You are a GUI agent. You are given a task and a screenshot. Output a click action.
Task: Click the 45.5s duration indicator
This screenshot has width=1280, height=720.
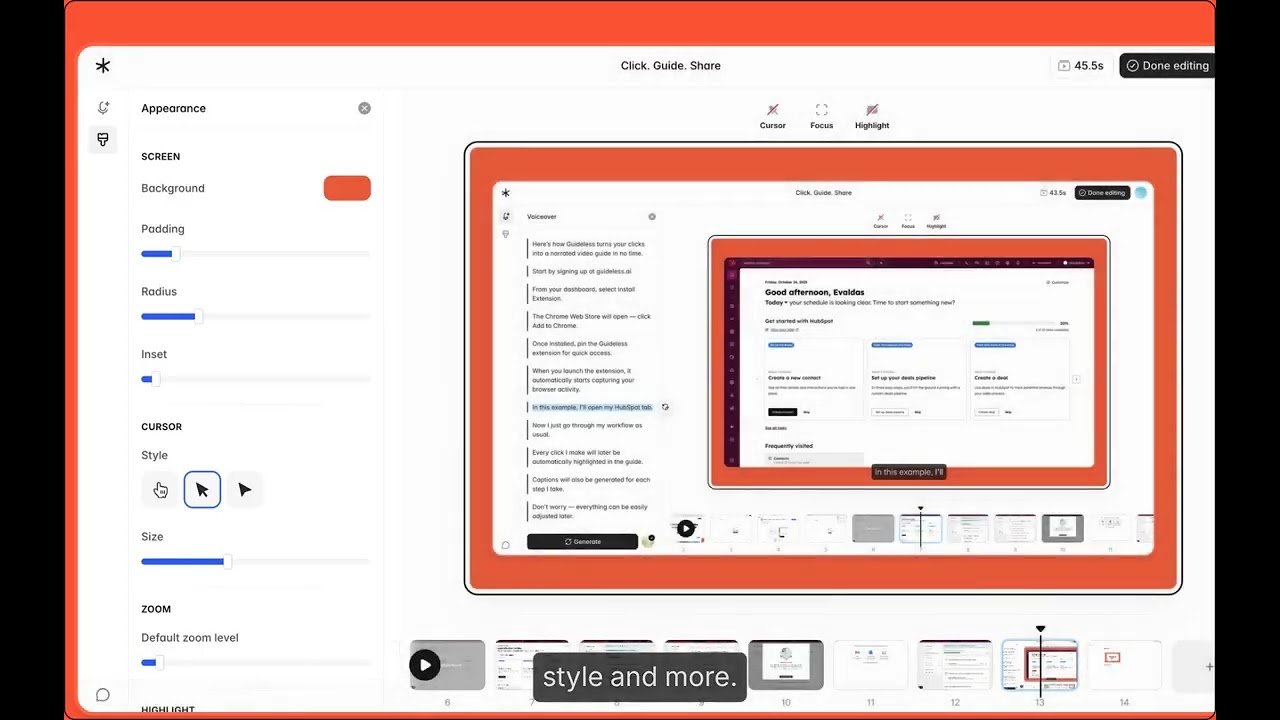[x=1081, y=66]
